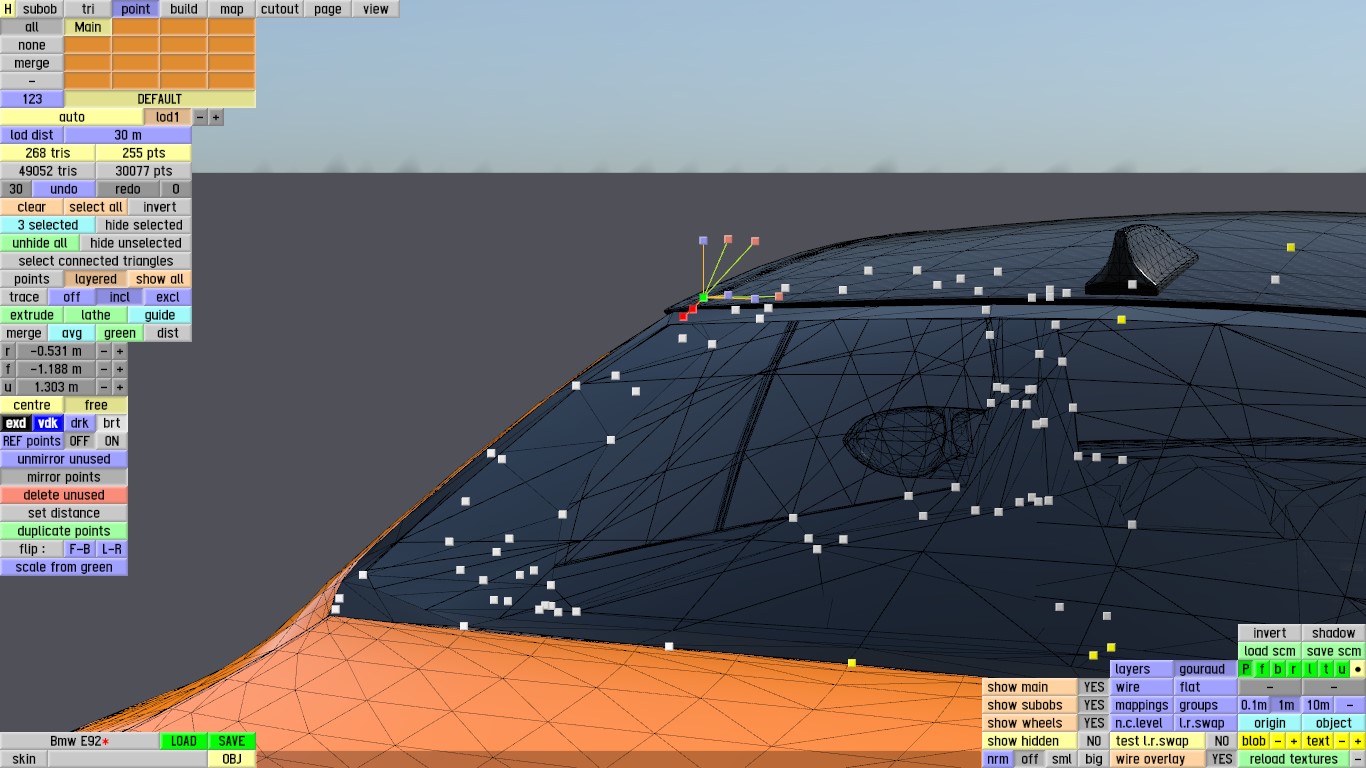Image resolution: width=1366 pixels, height=768 pixels.
Task: Click the lathe button
Action: pyautogui.click(x=96, y=315)
